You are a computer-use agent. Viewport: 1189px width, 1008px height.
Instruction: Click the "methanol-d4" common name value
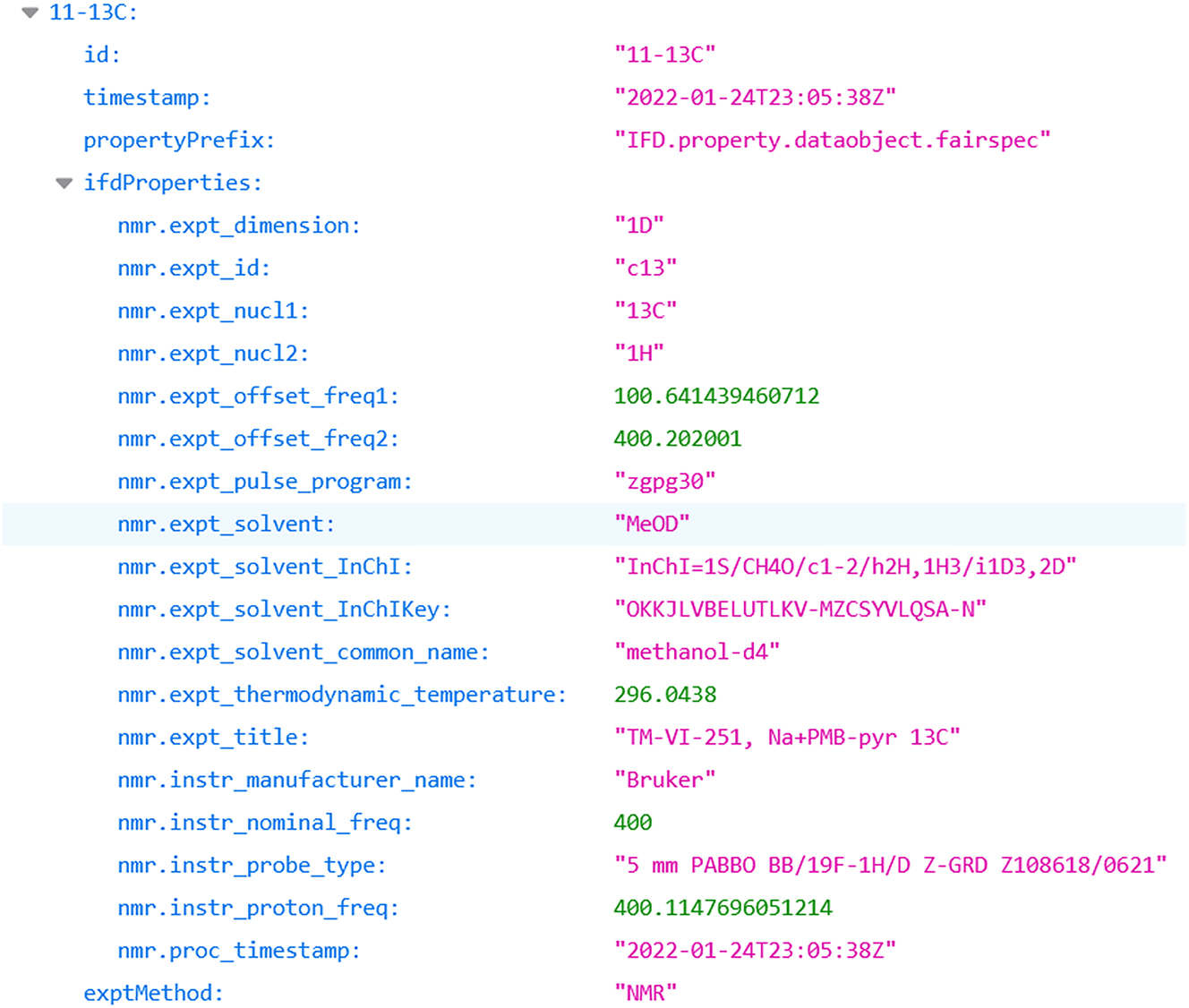coord(696,652)
